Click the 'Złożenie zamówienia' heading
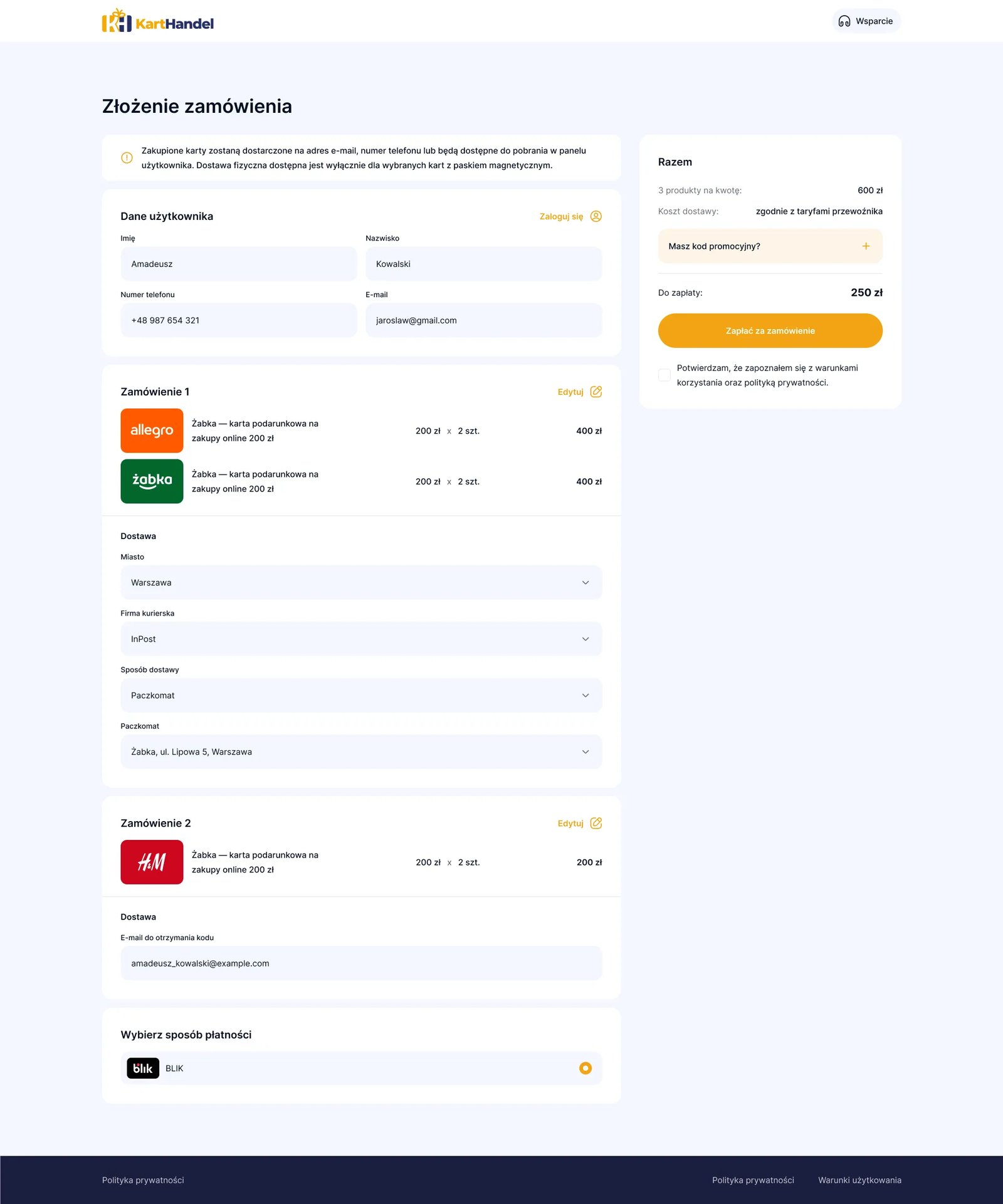The image size is (1003, 1204). (197, 106)
